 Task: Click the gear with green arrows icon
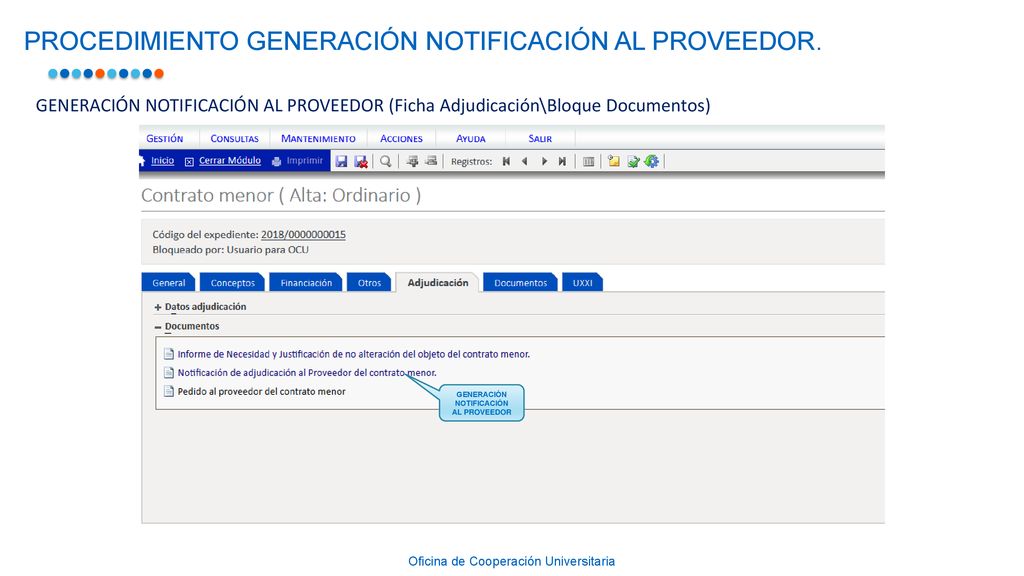tap(651, 161)
